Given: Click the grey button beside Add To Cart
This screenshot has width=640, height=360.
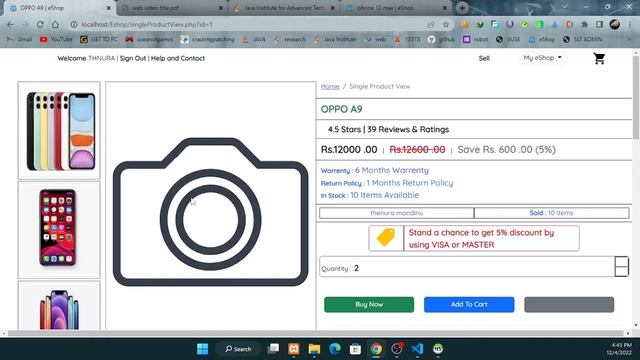Looking at the screenshot, I should [x=569, y=304].
